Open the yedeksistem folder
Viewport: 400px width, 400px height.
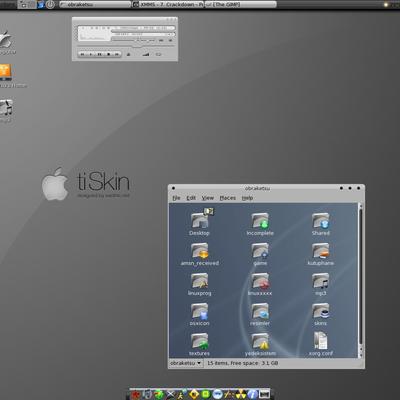point(260,344)
